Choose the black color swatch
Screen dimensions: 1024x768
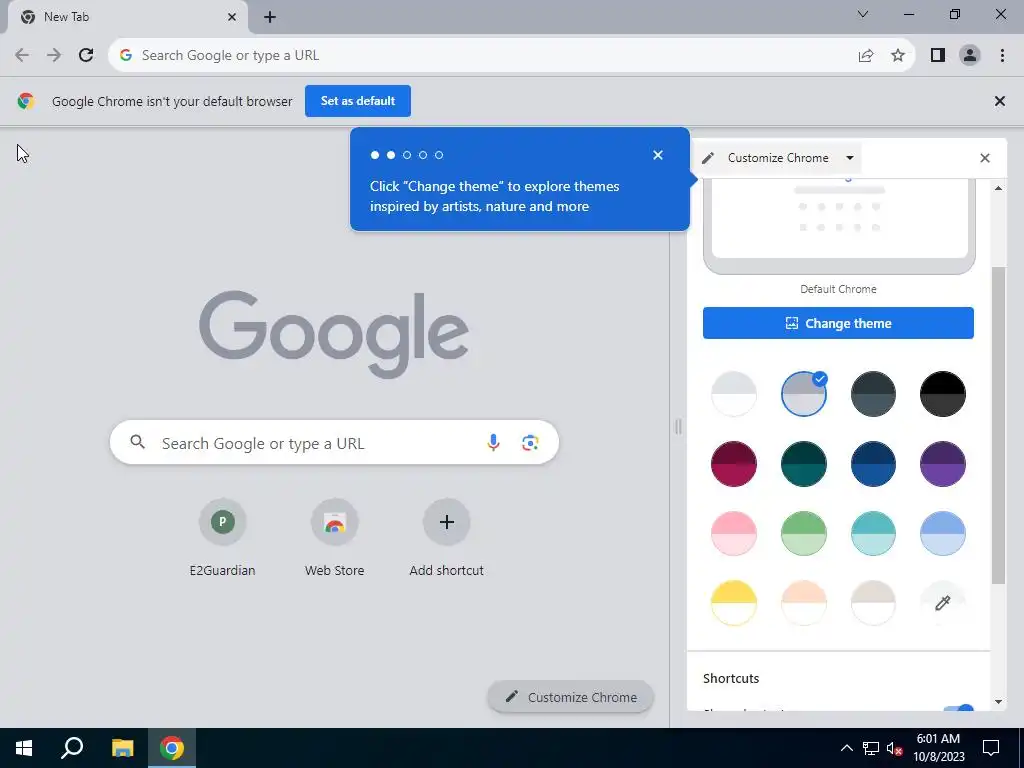942,394
